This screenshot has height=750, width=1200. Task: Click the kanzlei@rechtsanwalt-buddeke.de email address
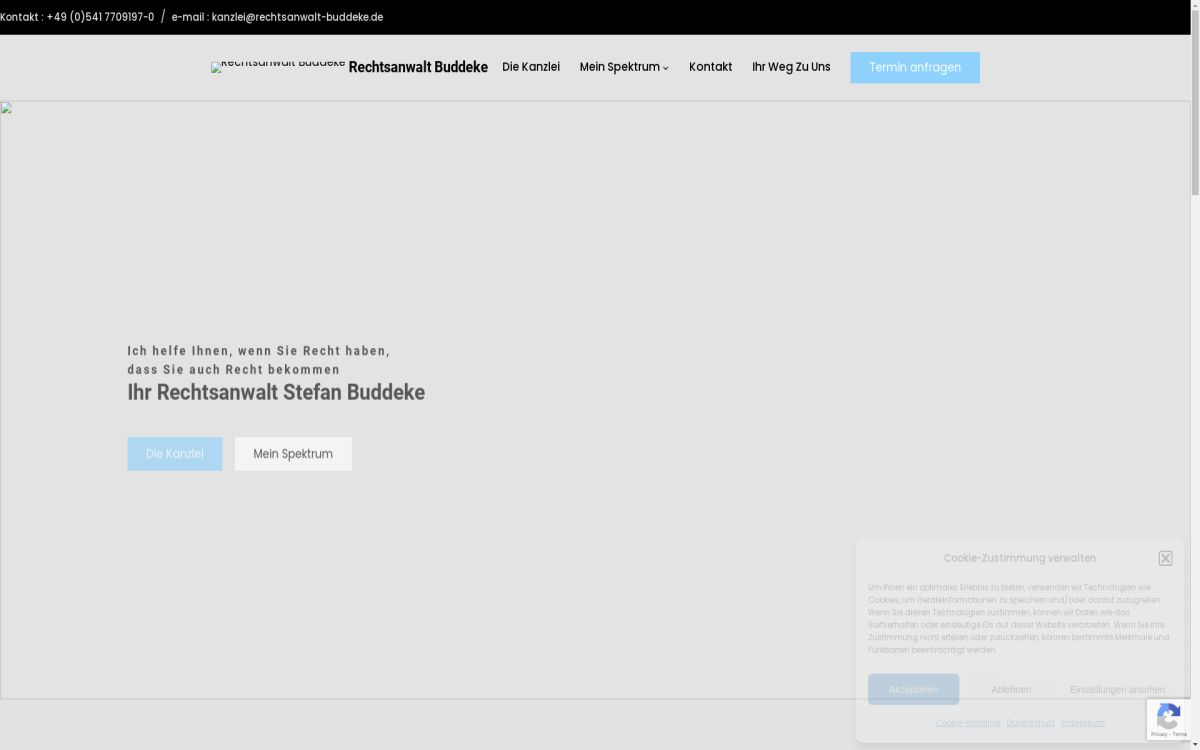pos(297,17)
